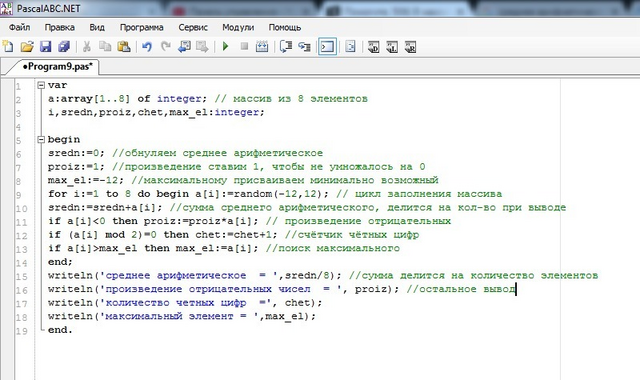
Task: Open the Сервис menu
Action: (x=193, y=27)
